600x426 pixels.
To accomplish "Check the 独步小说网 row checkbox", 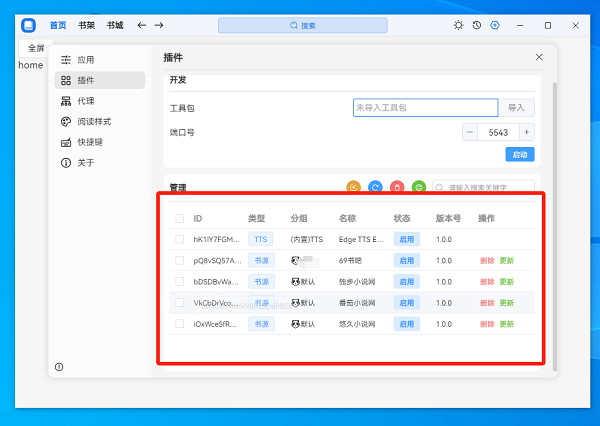I will (179, 282).
